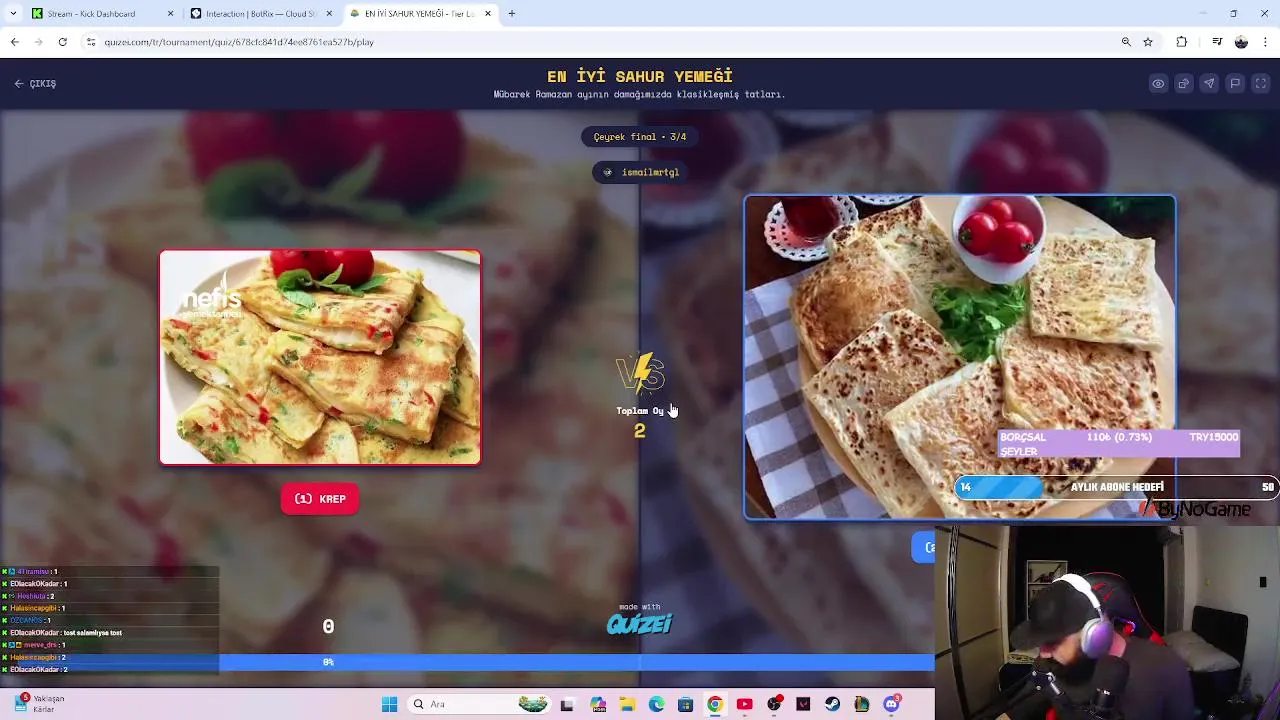This screenshot has width=1280, height=720.
Task: Open the tab search dropdown arrow
Action: point(14,14)
